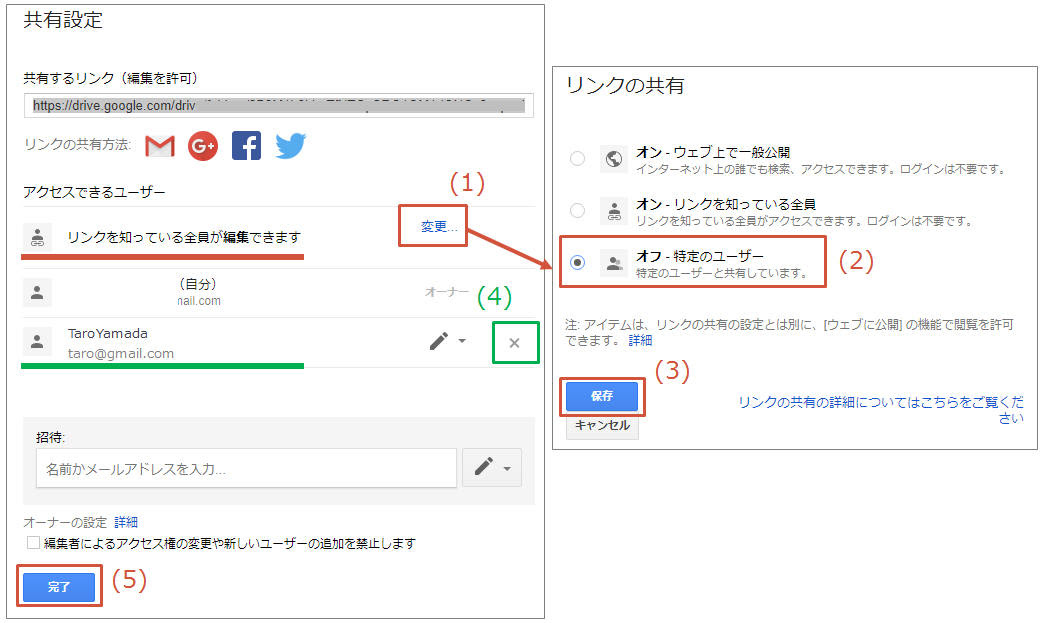The width and height of the screenshot is (1042, 623).
Task: Select オフ - 特定のユーザー radio button
Action: point(577,262)
